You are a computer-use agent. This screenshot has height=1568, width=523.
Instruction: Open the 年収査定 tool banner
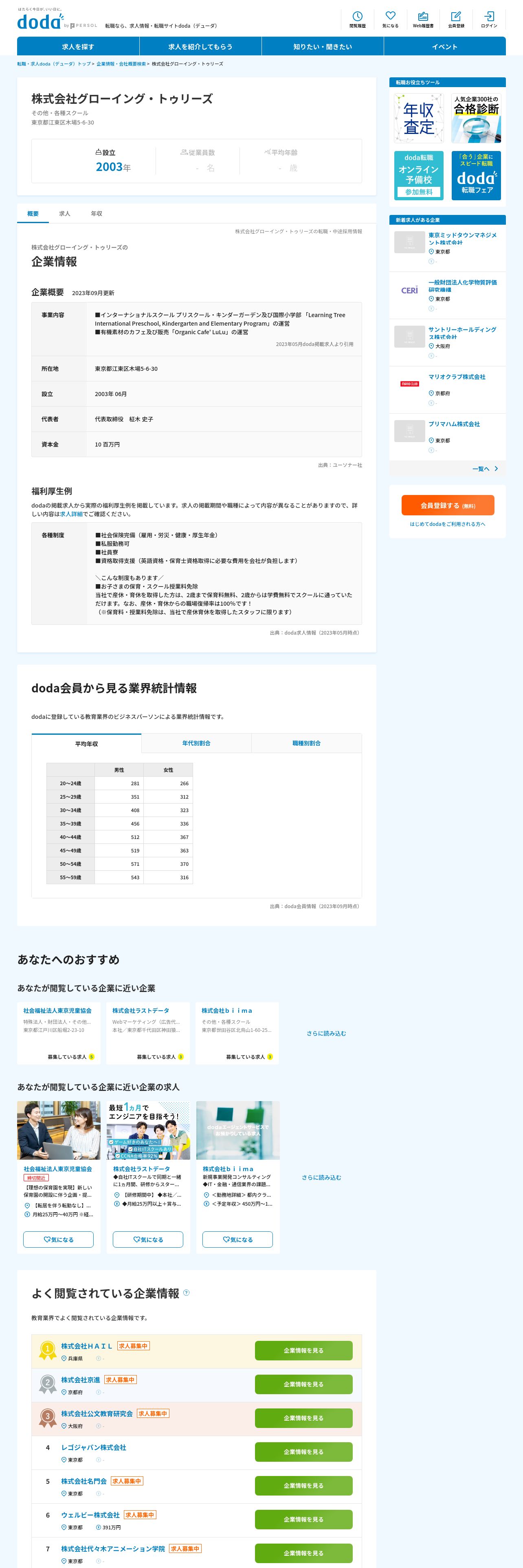(x=419, y=119)
